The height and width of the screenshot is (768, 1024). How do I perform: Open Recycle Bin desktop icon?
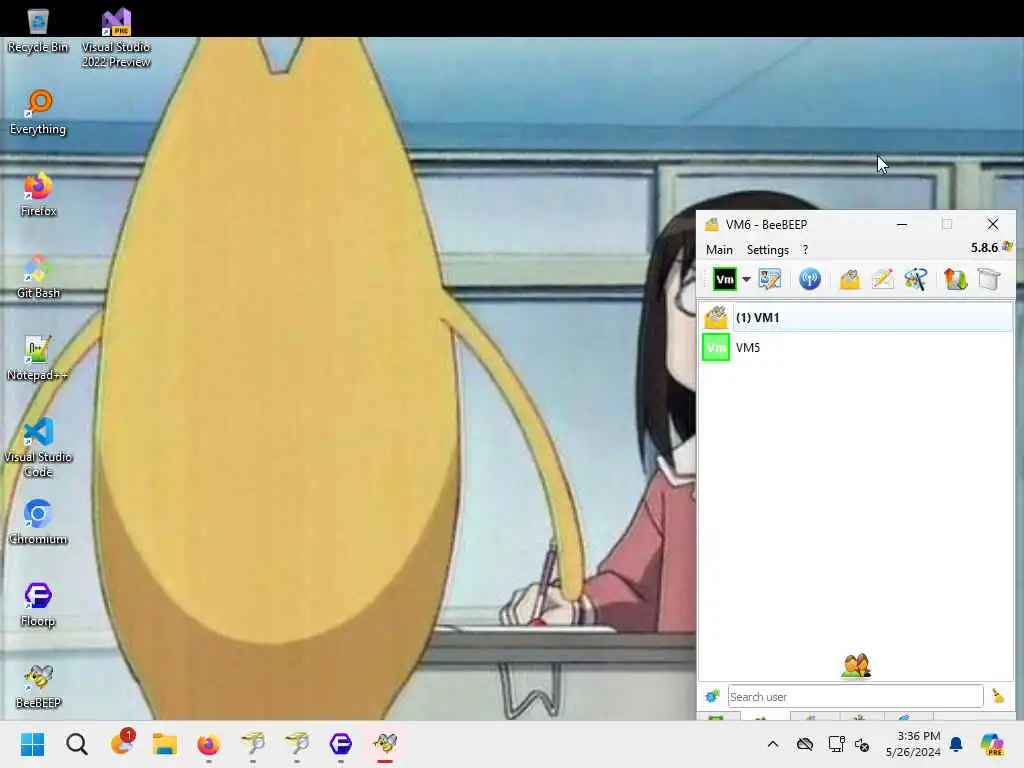38,30
